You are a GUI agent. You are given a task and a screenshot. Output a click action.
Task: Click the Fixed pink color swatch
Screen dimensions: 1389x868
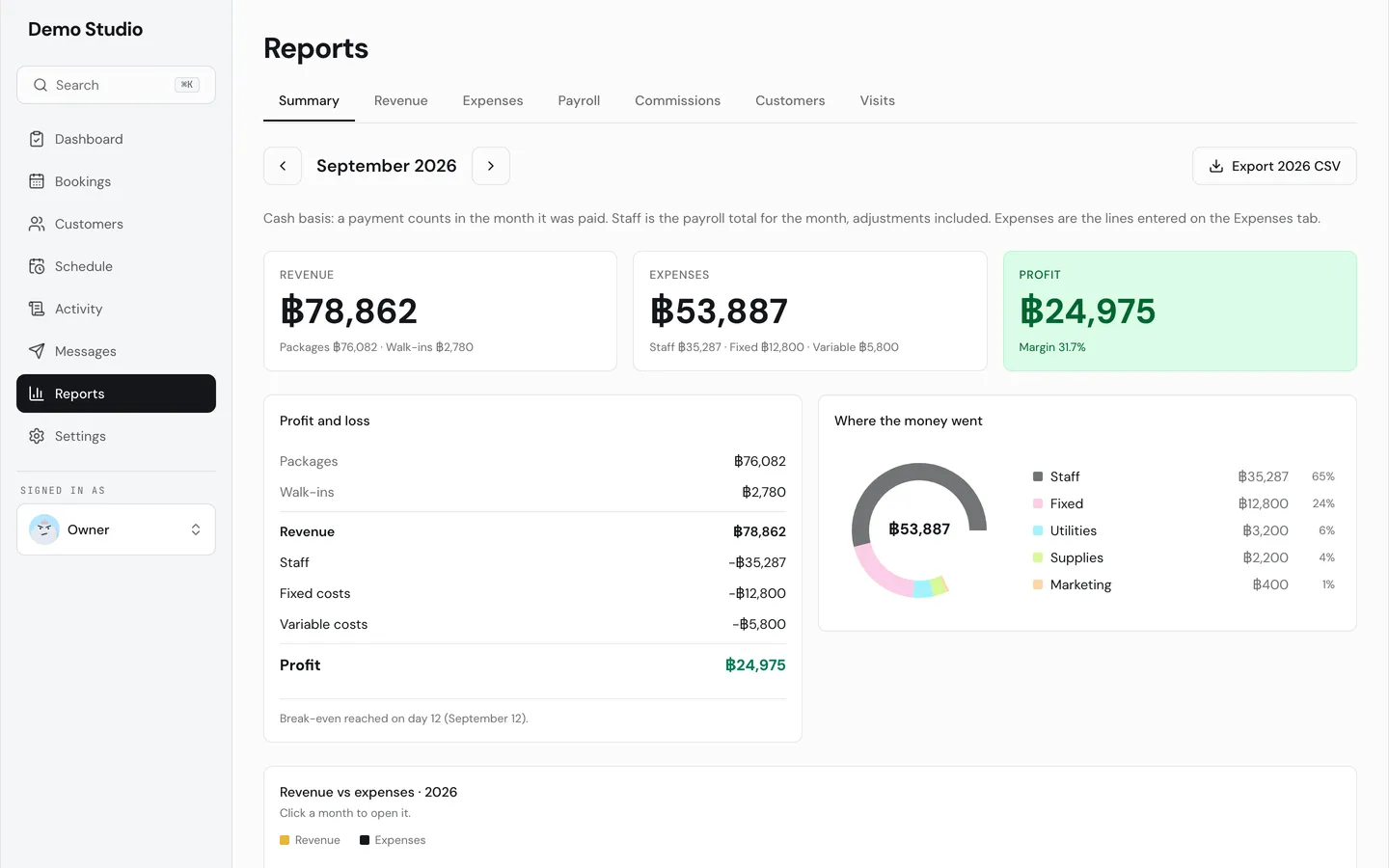(x=1038, y=503)
